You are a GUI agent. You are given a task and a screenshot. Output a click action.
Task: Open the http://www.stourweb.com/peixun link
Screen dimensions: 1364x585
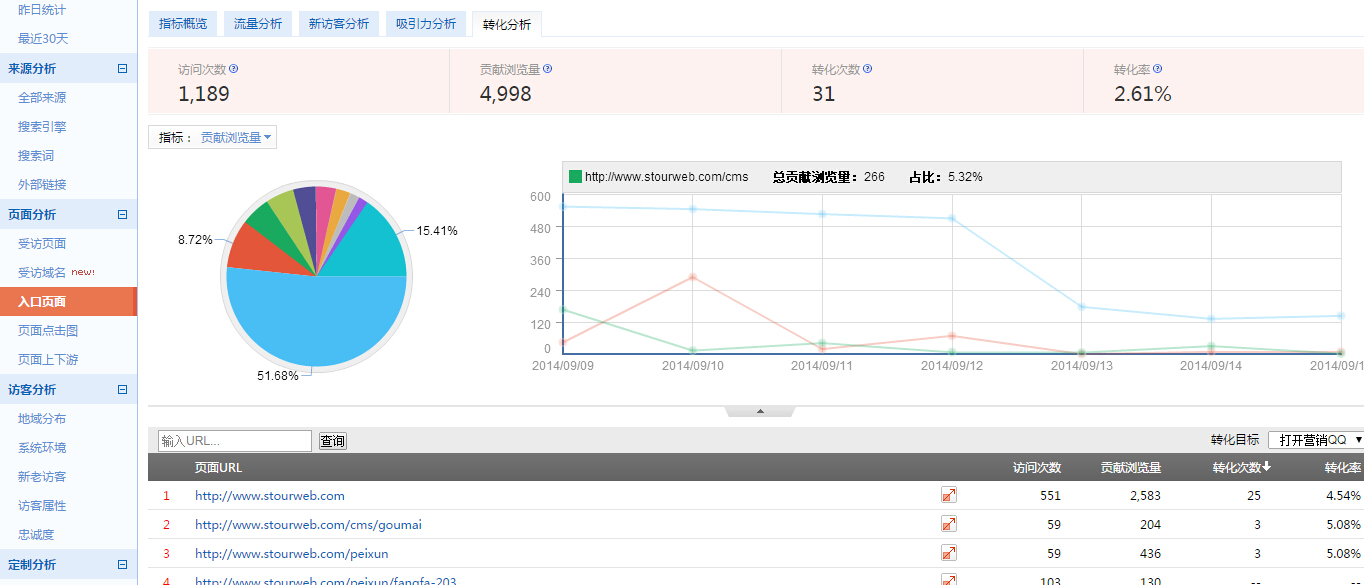[x=291, y=553]
